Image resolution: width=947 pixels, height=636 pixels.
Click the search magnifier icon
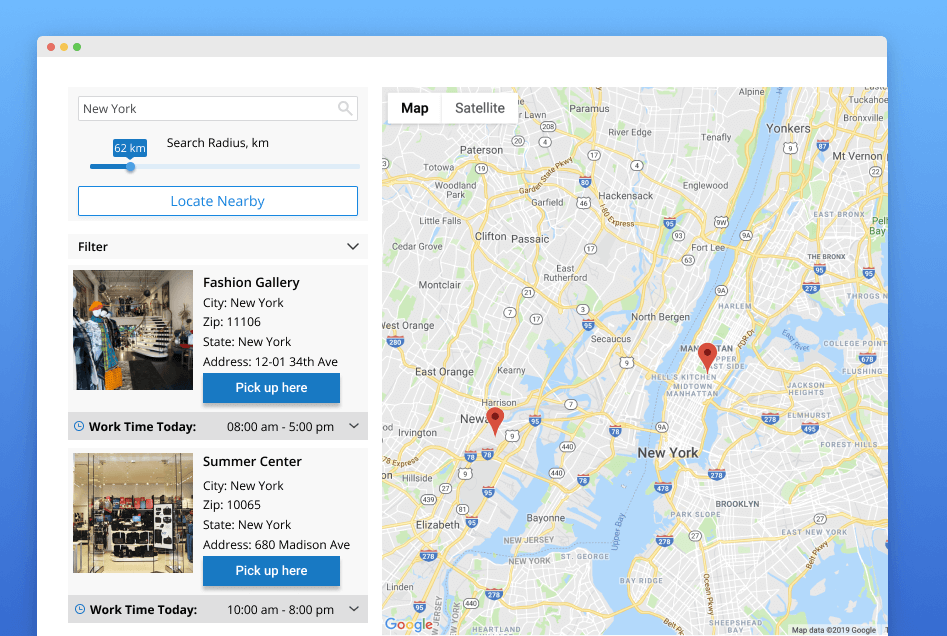pos(345,109)
